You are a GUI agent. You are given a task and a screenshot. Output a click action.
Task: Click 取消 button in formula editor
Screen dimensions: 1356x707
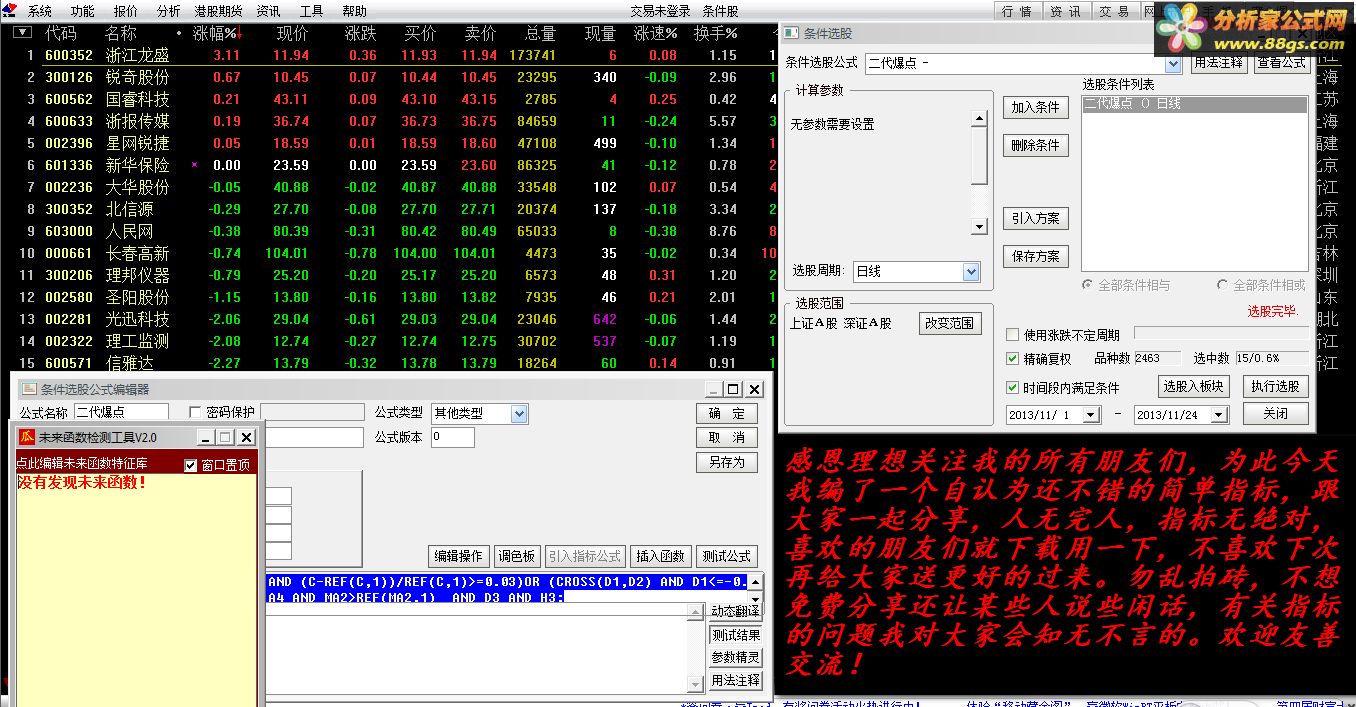pyautogui.click(x=727, y=438)
